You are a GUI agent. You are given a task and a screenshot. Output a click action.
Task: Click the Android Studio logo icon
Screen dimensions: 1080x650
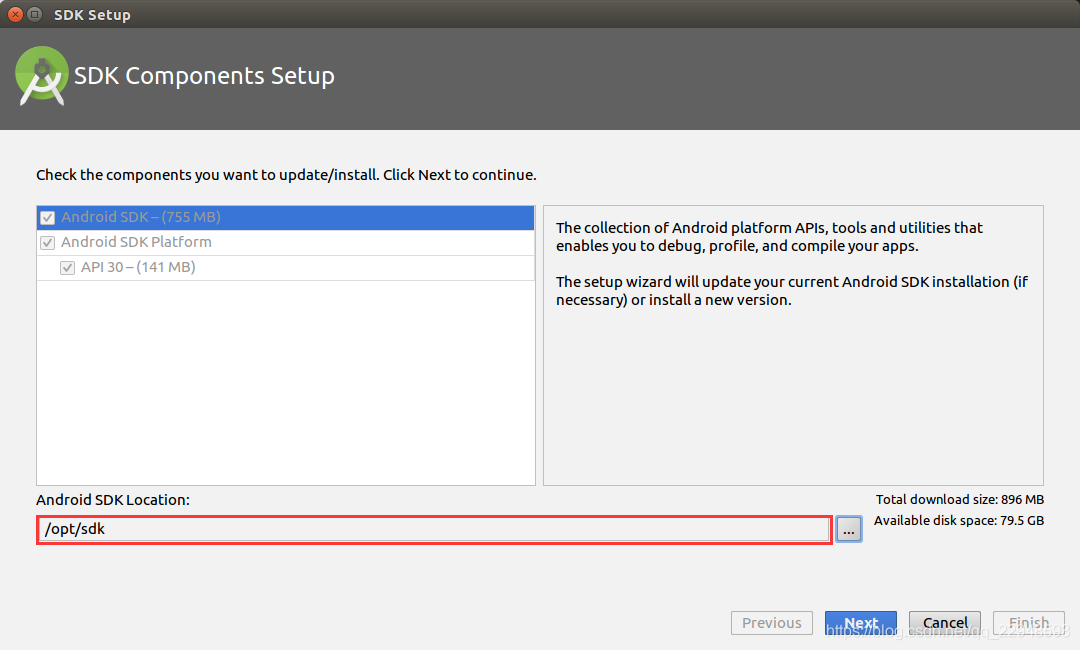(42, 76)
